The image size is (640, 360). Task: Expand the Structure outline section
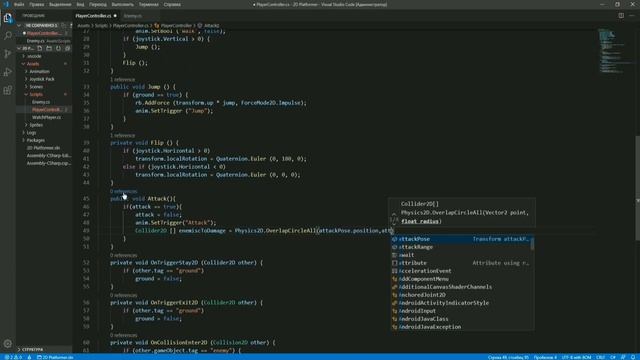44,349
